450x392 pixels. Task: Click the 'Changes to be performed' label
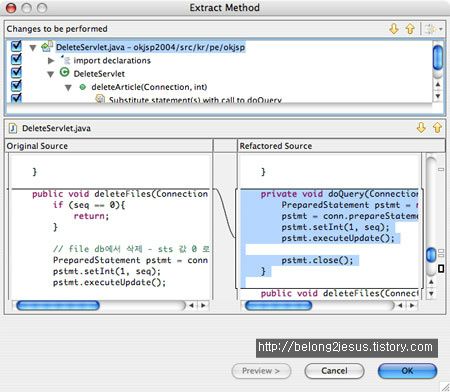pyautogui.click(x=57, y=29)
